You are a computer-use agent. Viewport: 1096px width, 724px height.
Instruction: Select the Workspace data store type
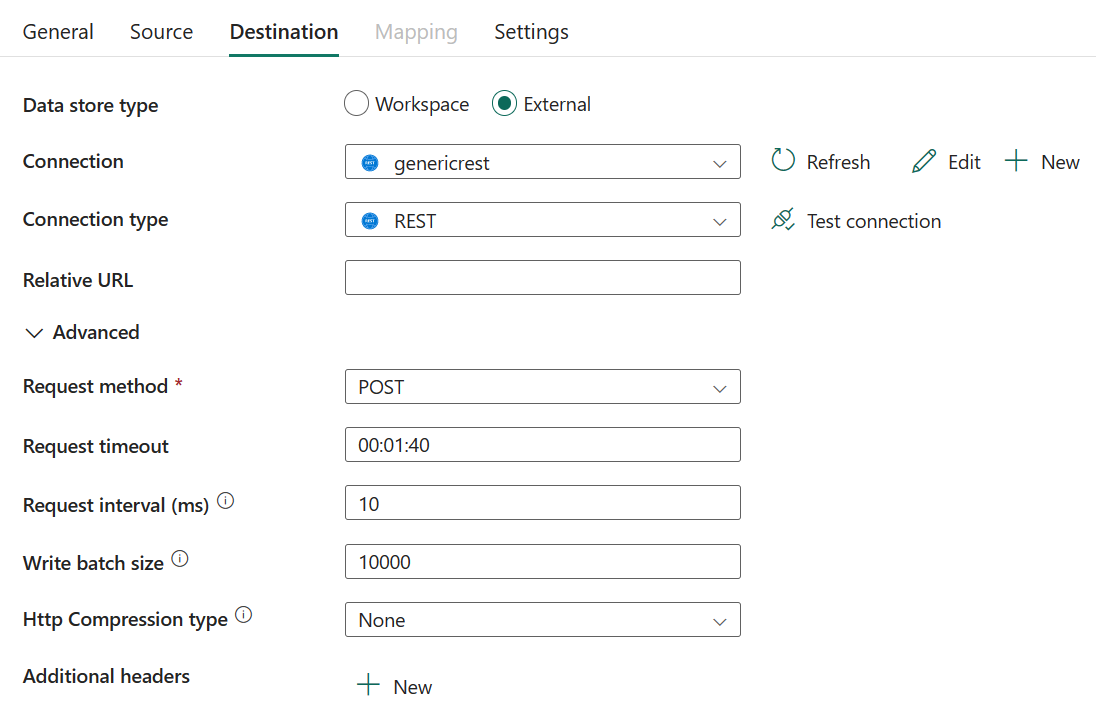tap(356, 104)
